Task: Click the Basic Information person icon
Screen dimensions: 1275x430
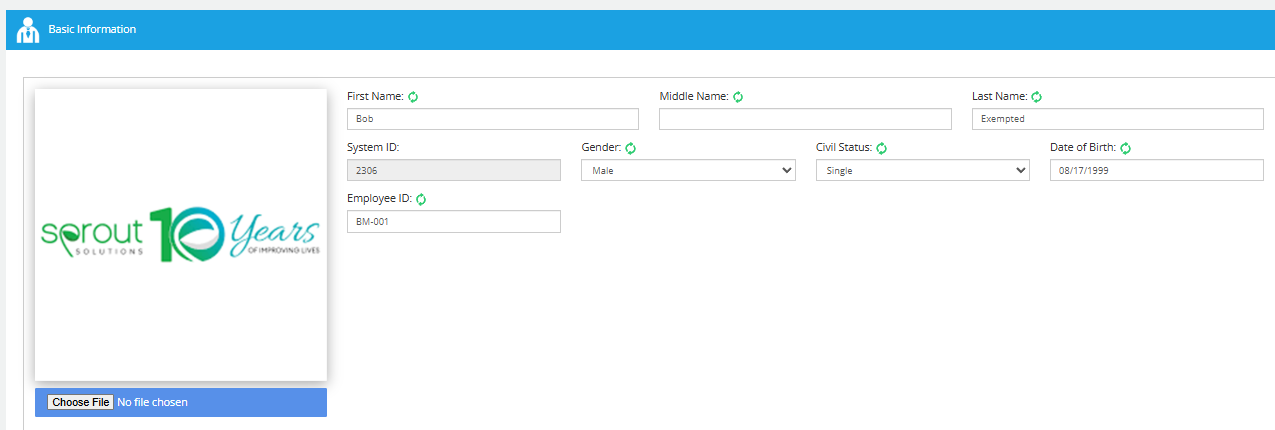Action: tap(28, 30)
